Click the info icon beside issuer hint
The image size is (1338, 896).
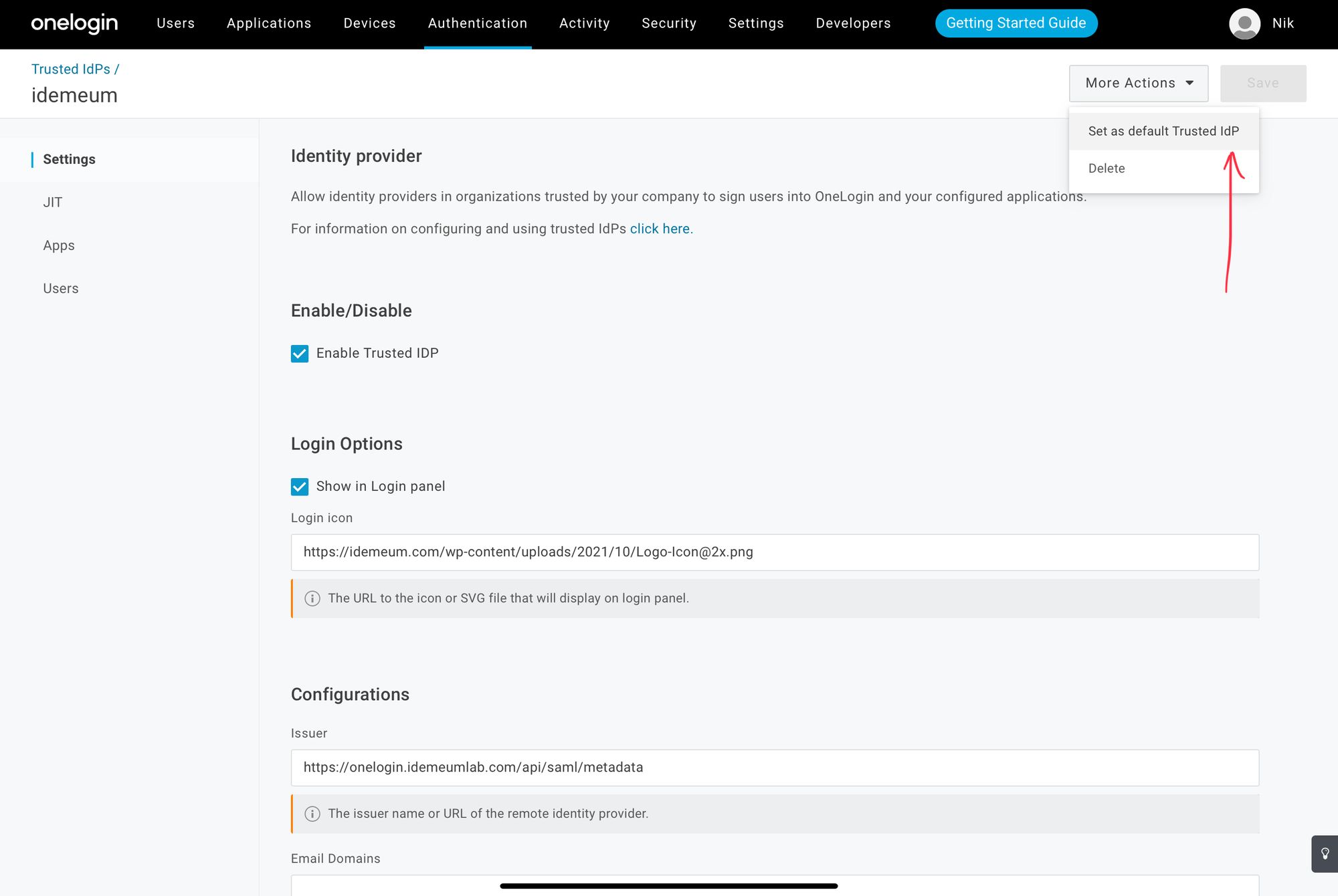point(312,814)
